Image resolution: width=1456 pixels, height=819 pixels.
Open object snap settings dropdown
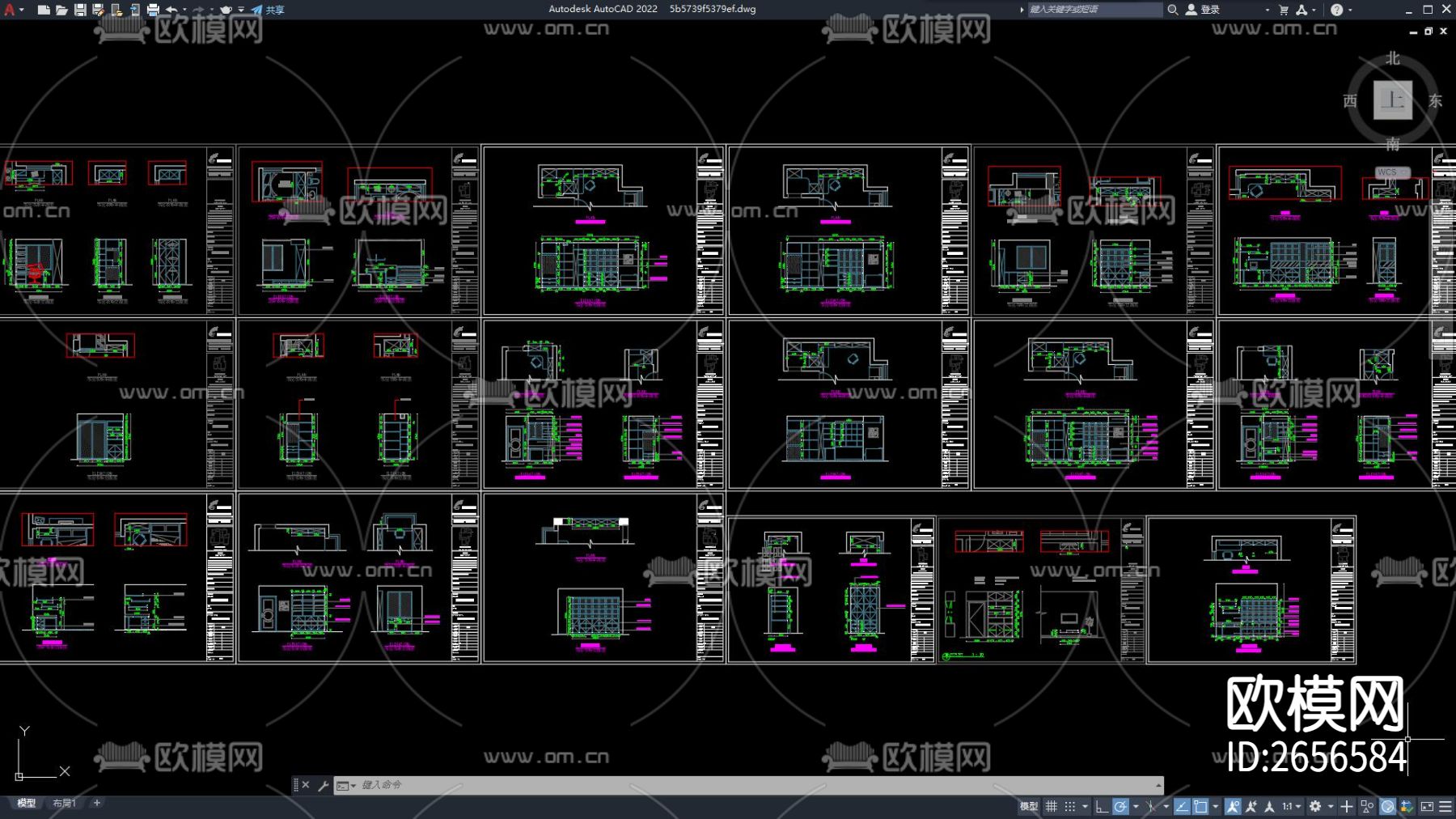(1215, 806)
